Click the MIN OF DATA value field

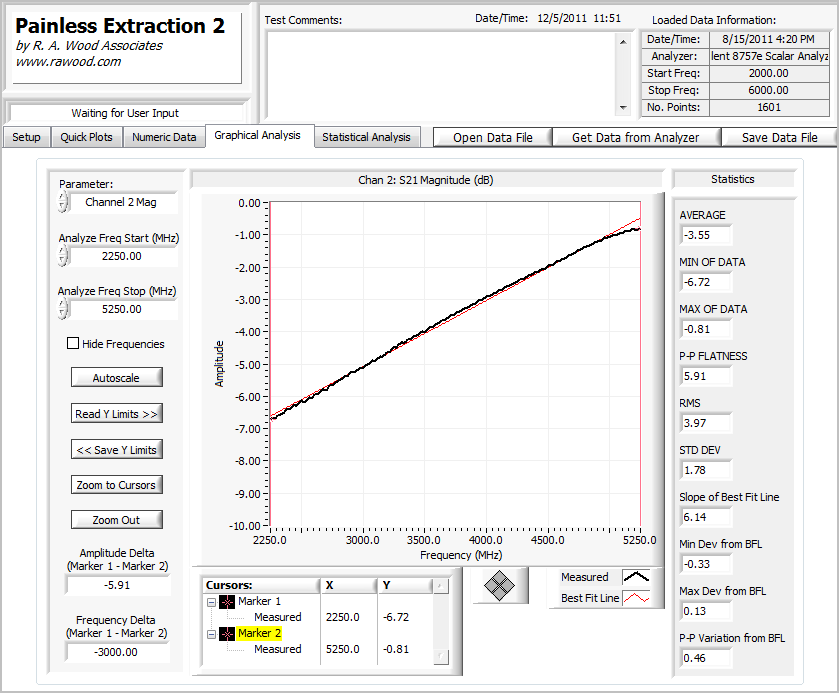[706, 282]
